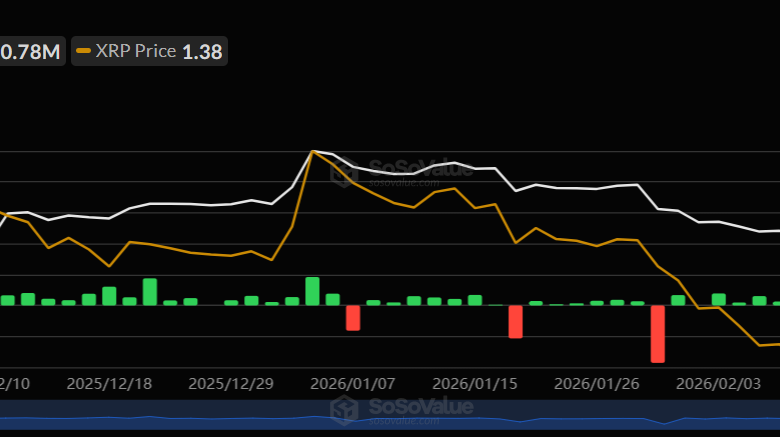
Task: Click the 2025/12/29 date axis label
Action: 231,383
